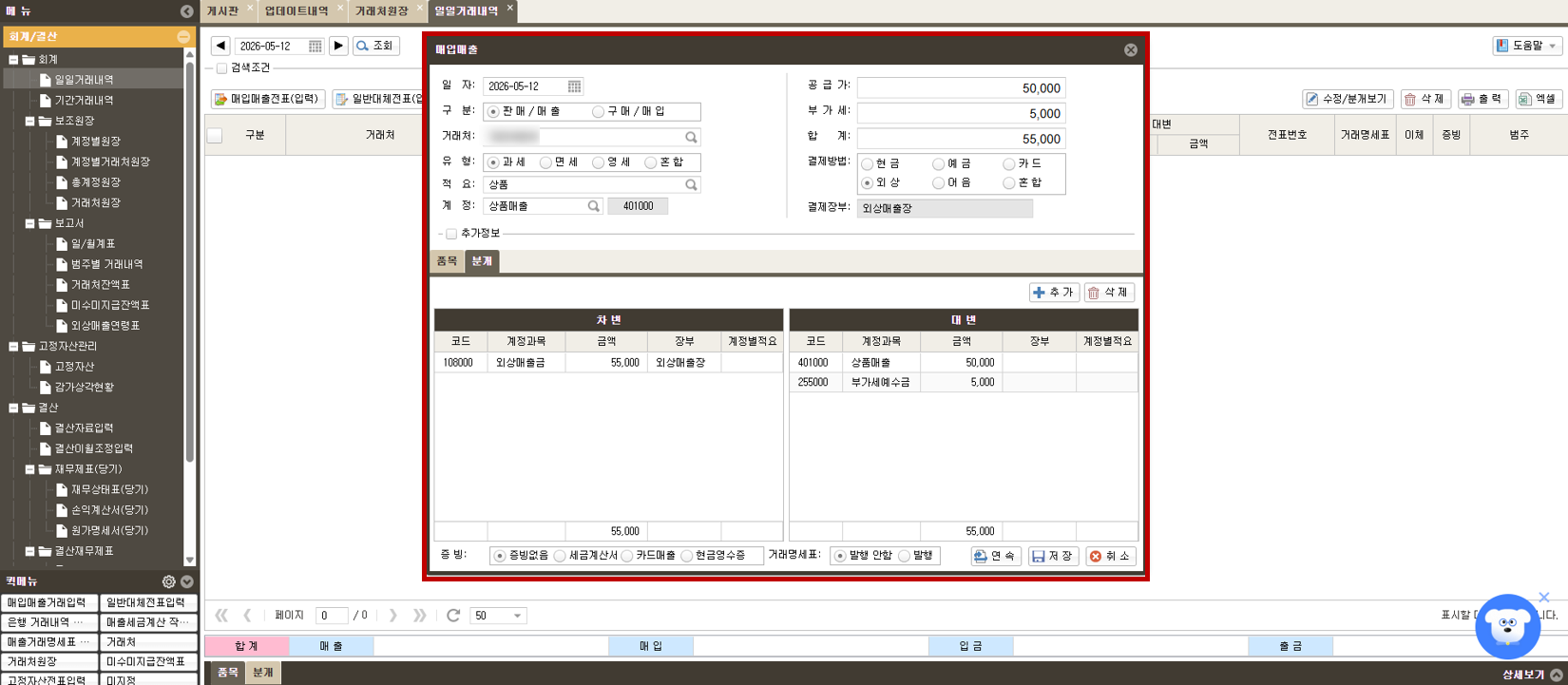Screen dimensions: 1568x685
Task: Open 도움말 dropdown
Action: pyautogui.click(x=1527, y=46)
